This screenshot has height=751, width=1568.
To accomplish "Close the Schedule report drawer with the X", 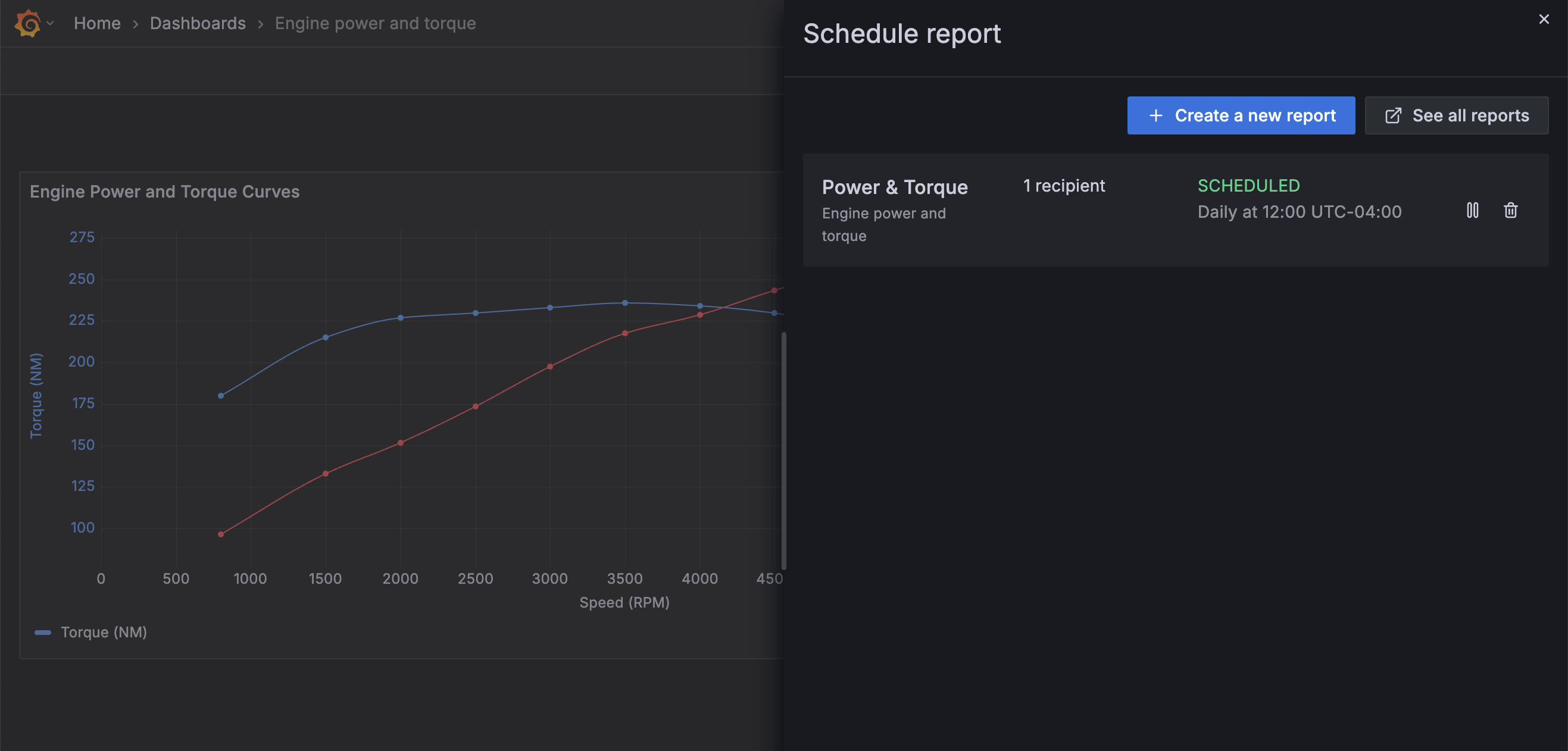I will (x=1543, y=19).
